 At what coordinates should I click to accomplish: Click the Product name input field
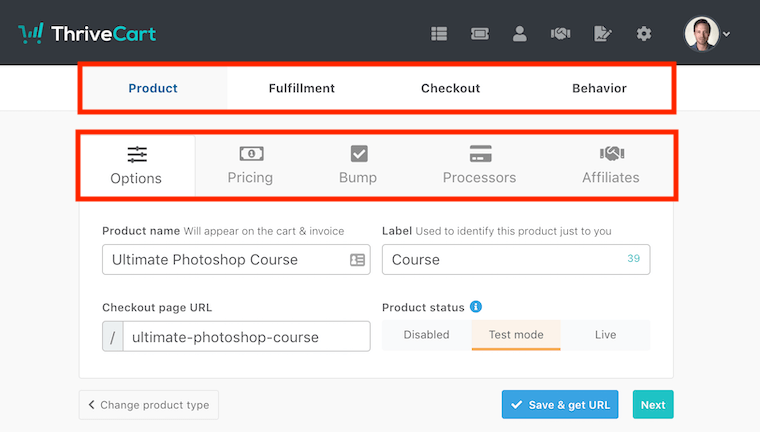[236, 259]
